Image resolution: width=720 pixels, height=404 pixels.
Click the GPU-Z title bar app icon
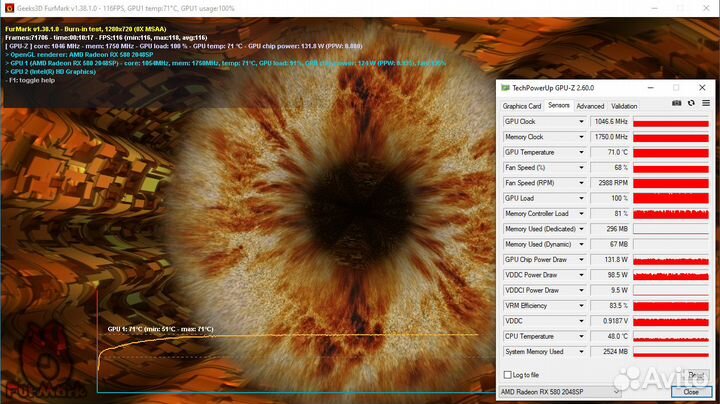click(506, 88)
